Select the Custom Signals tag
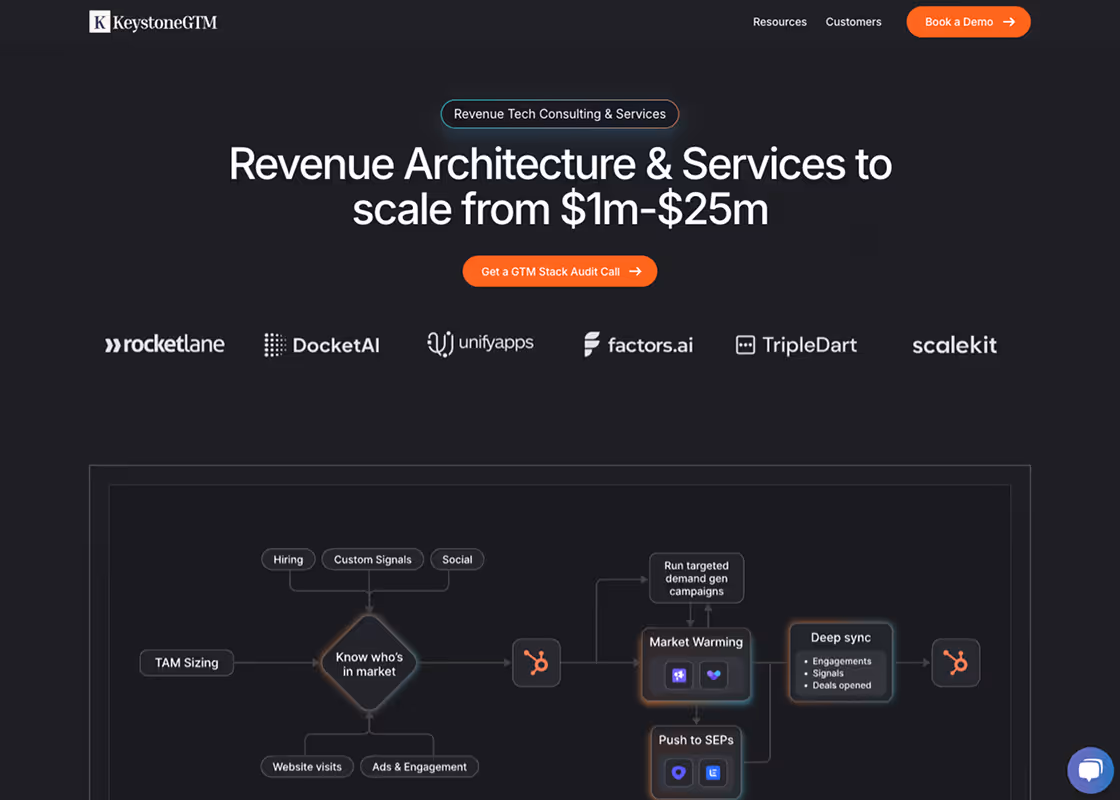Image resolution: width=1120 pixels, height=800 pixels. pyautogui.click(x=372, y=559)
